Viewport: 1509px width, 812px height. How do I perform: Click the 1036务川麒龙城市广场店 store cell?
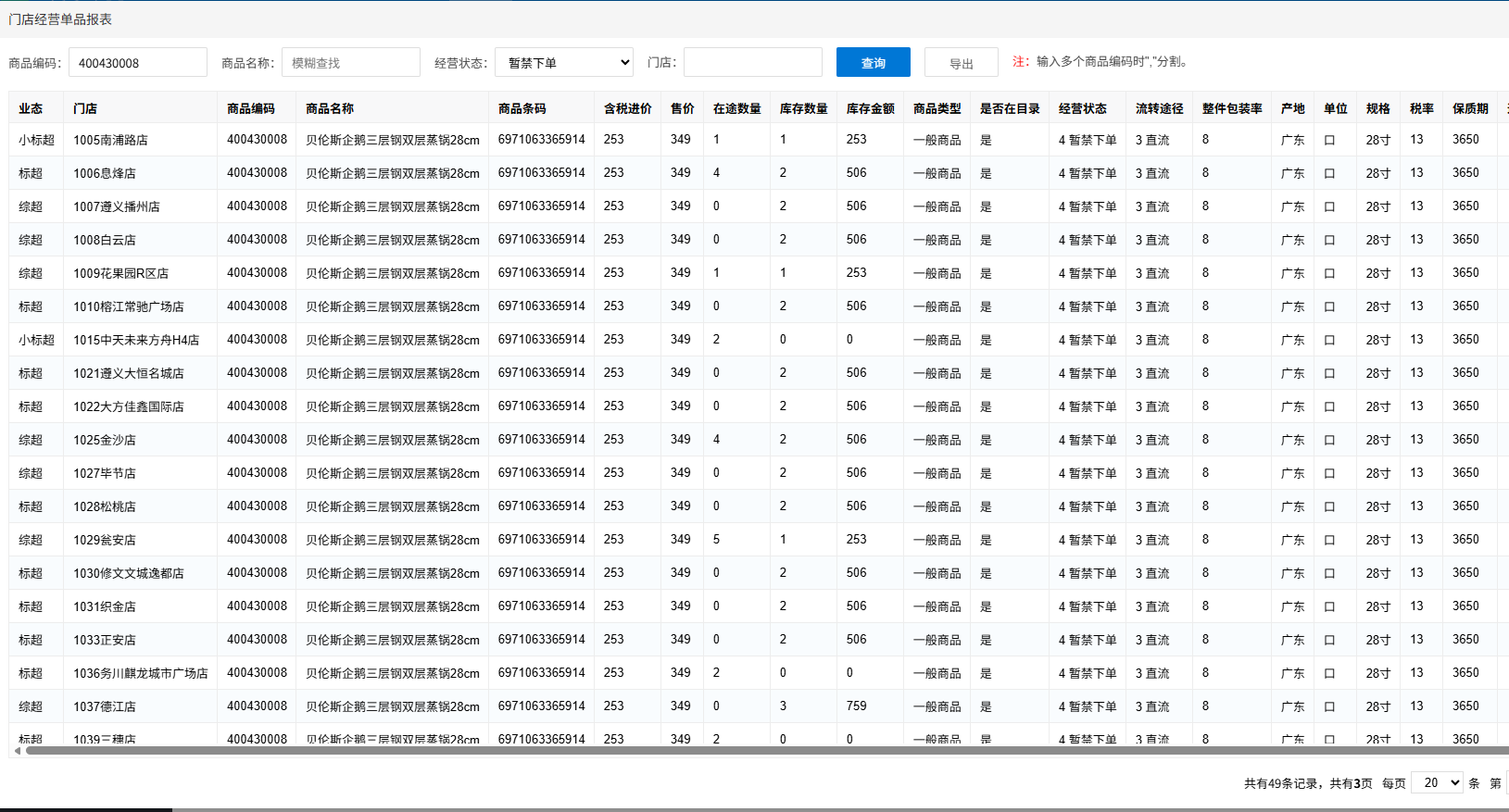(x=141, y=673)
